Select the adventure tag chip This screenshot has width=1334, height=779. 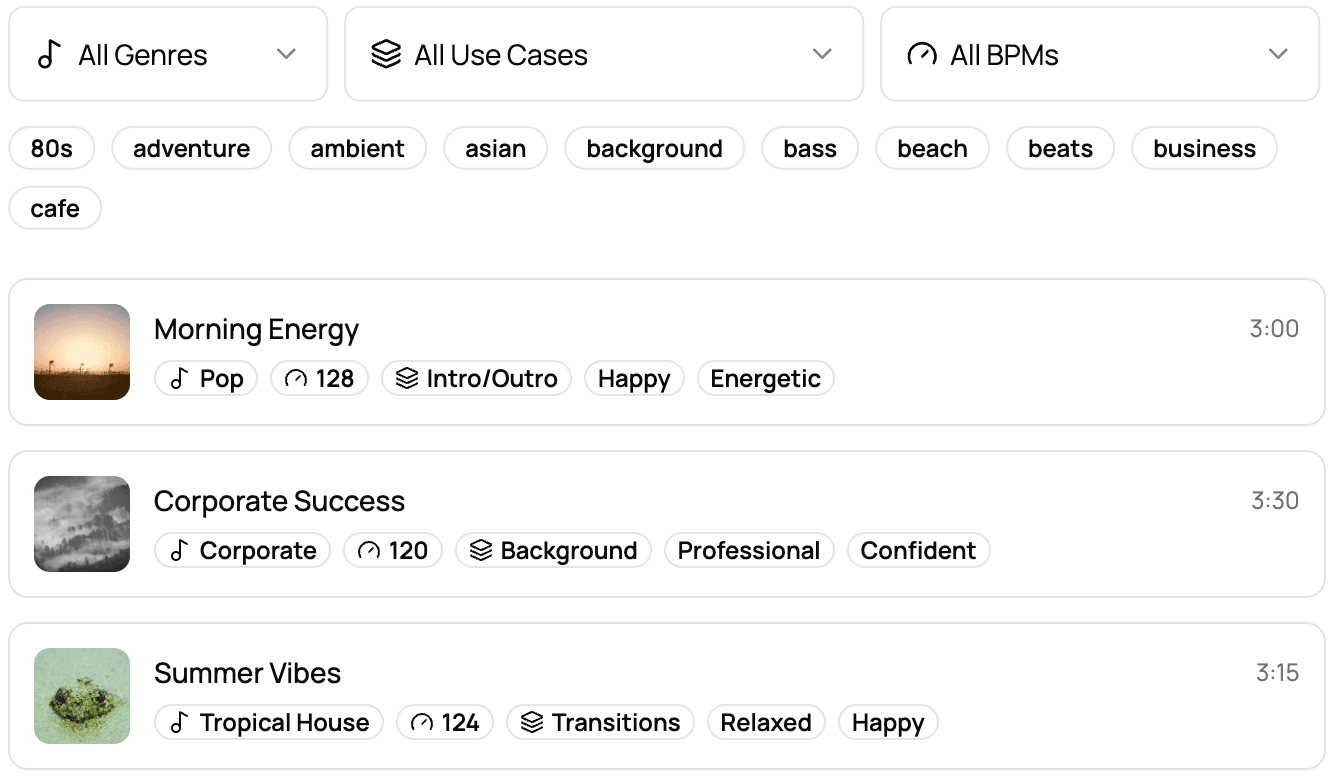click(x=191, y=149)
